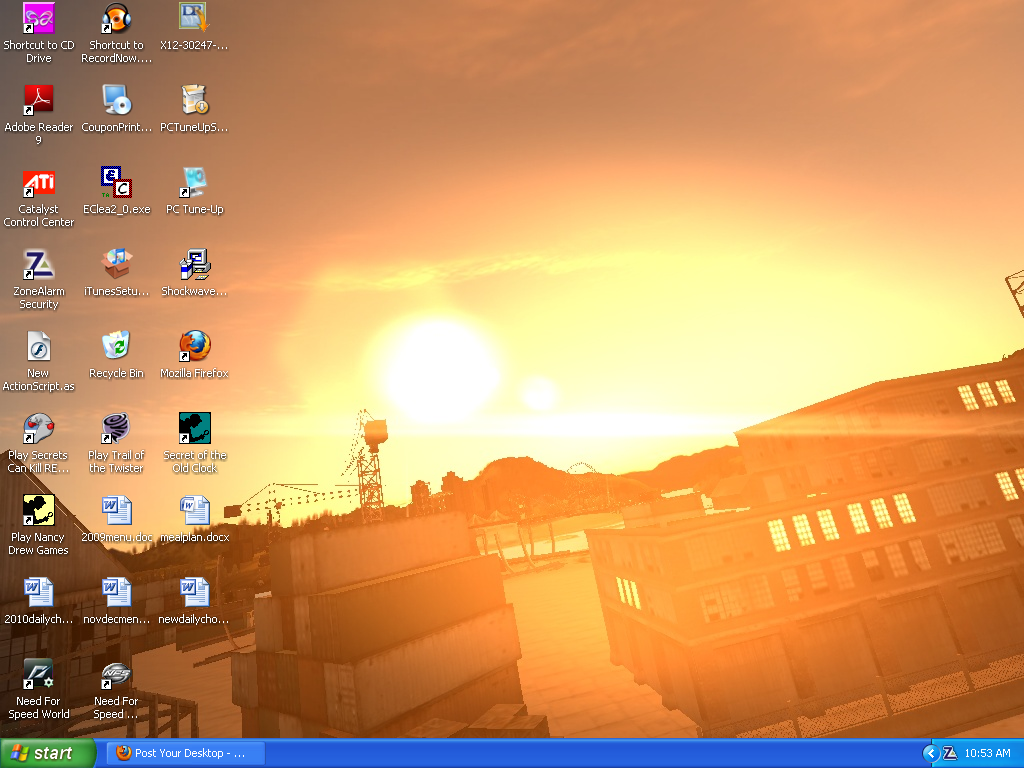Click the Post Your Desktop taskbar button
The height and width of the screenshot is (768, 1024).
(186, 753)
